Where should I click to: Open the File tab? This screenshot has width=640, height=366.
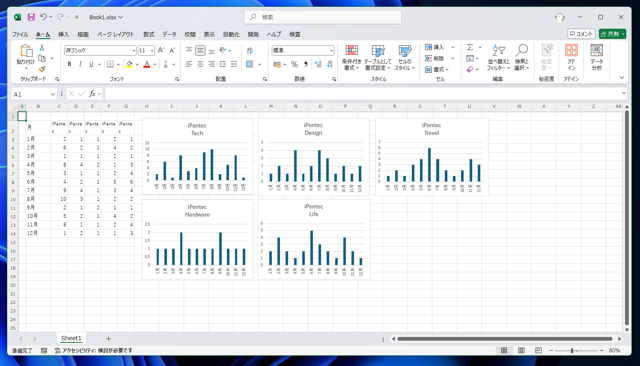pos(20,34)
